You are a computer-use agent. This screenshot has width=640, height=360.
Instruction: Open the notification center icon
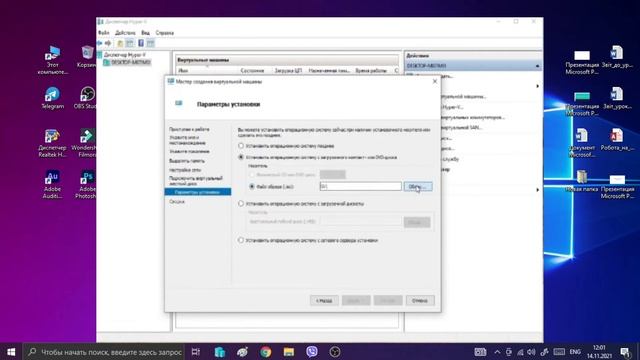coord(625,351)
